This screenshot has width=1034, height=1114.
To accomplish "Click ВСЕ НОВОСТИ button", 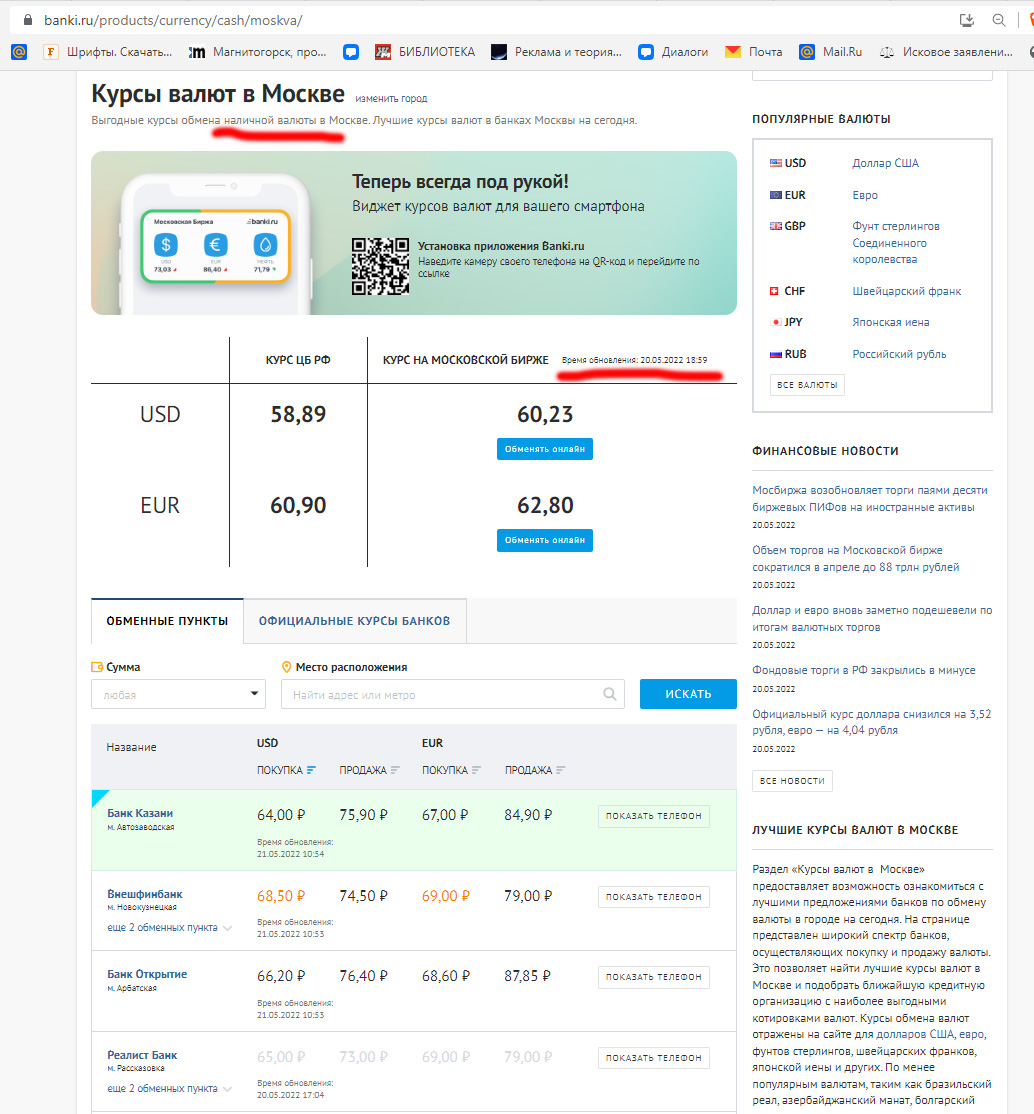I will tap(792, 781).
